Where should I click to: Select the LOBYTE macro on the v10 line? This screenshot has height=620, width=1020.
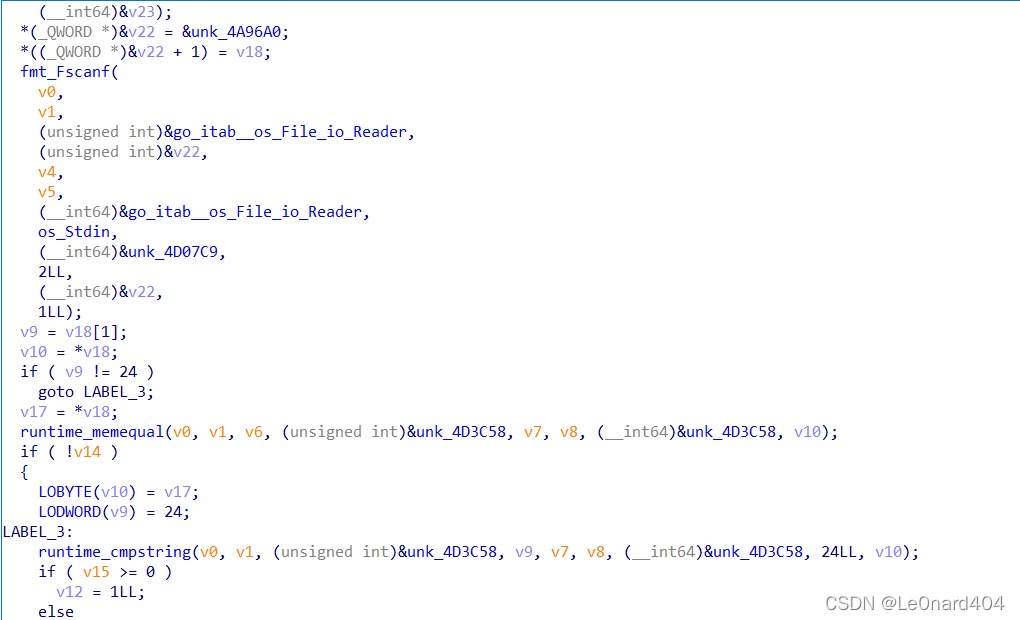65,492
